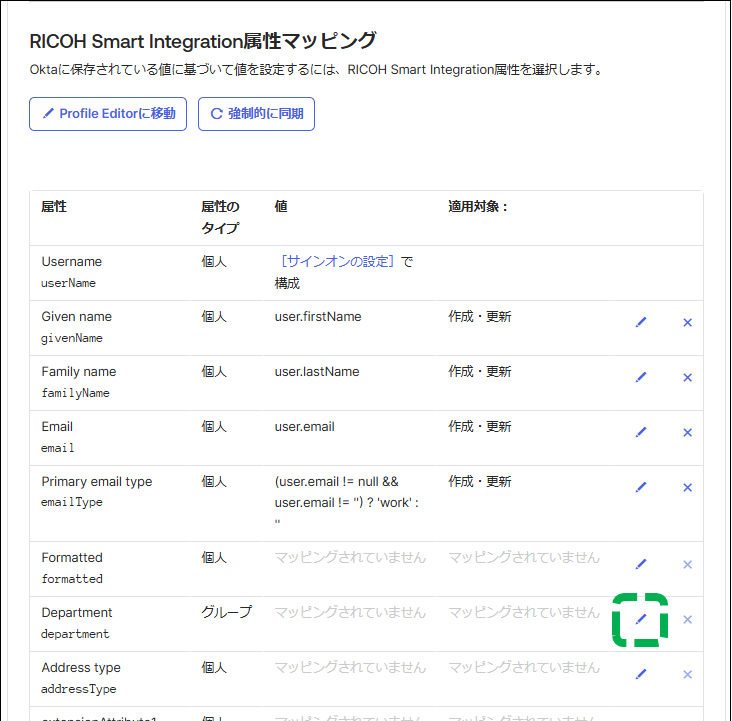This screenshot has height=721, width=732.
Task: Select the user.email value cell
Action: pos(304,427)
